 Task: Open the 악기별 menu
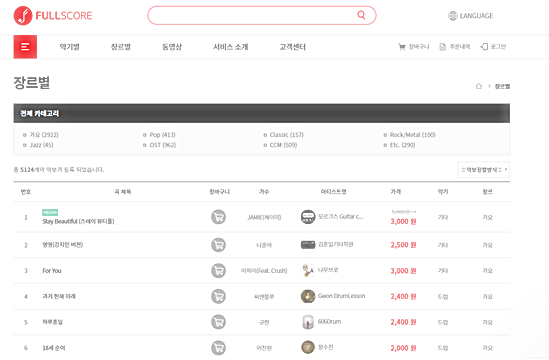[x=70, y=47]
